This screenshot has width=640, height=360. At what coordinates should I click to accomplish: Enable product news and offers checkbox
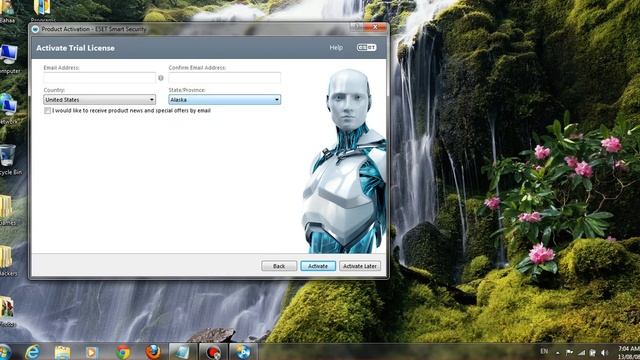47,111
